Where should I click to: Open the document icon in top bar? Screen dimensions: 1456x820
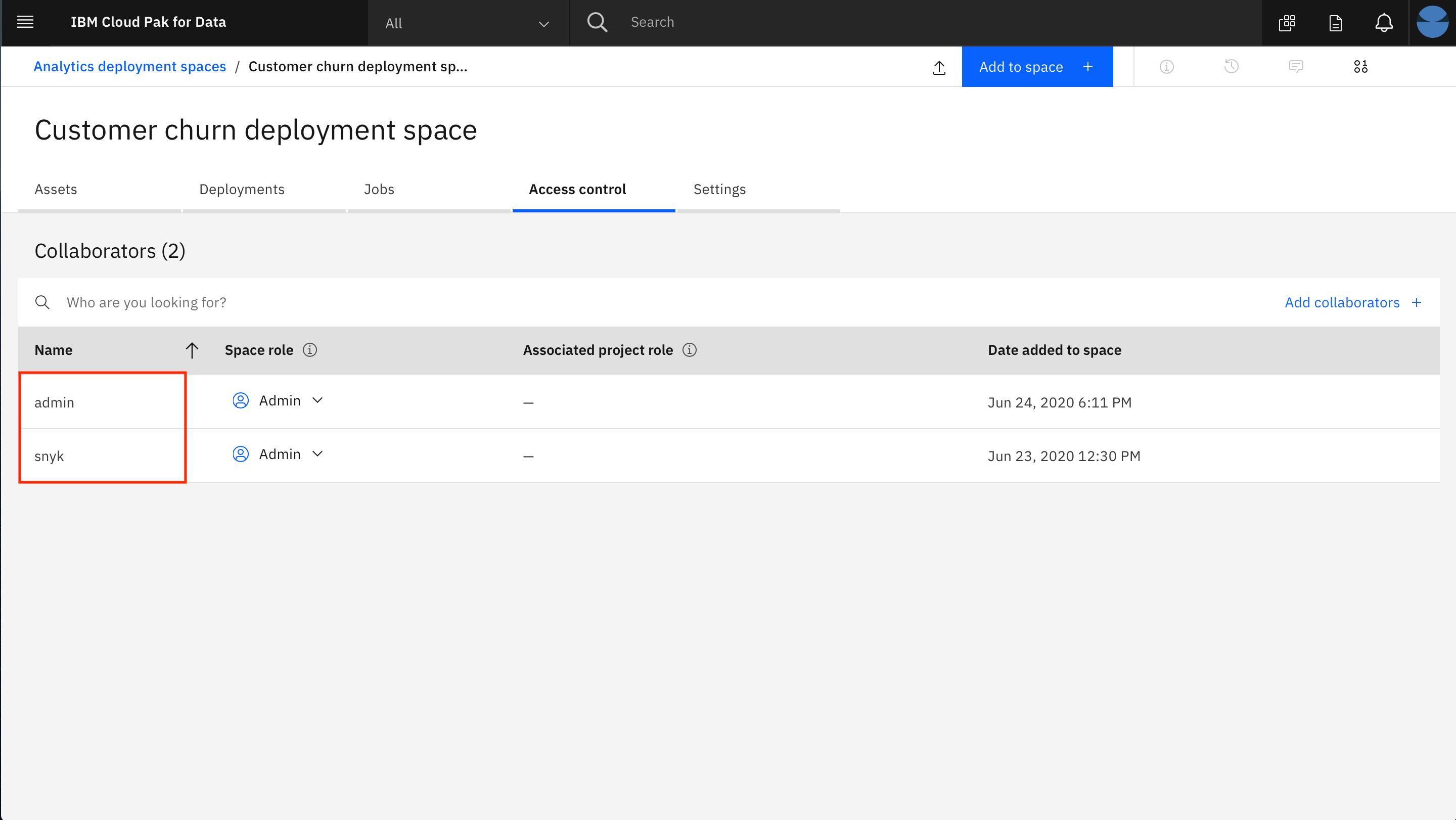[x=1335, y=23]
